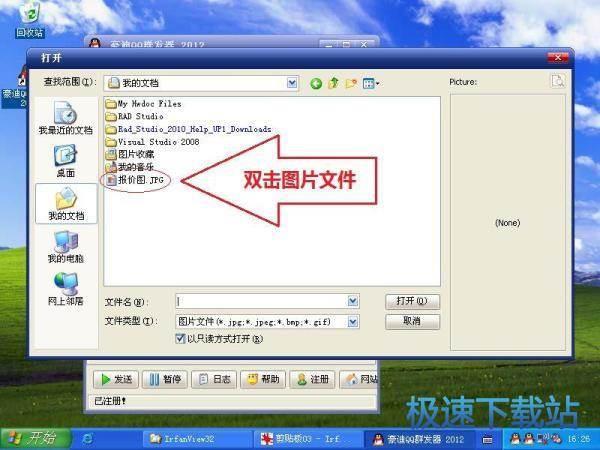Expand the 文件类型 dropdown arrow
Viewport: 600px width, 450px height.
click(x=353, y=322)
